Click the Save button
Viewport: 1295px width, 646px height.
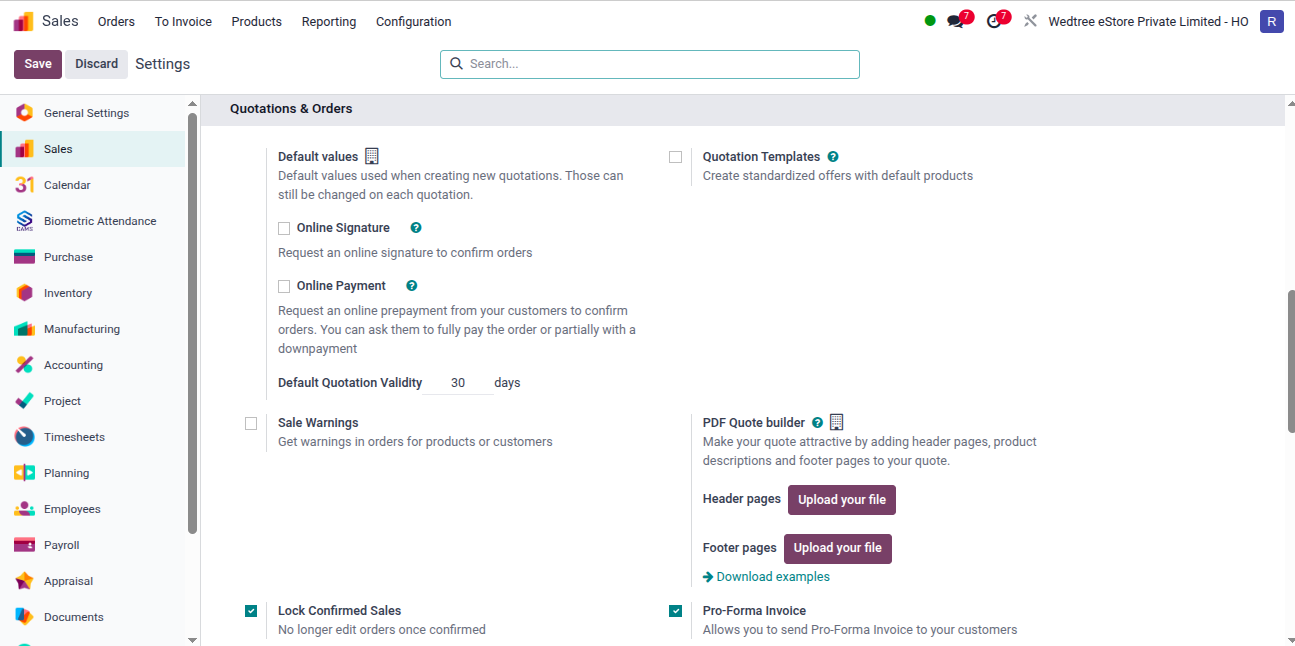(38, 64)
